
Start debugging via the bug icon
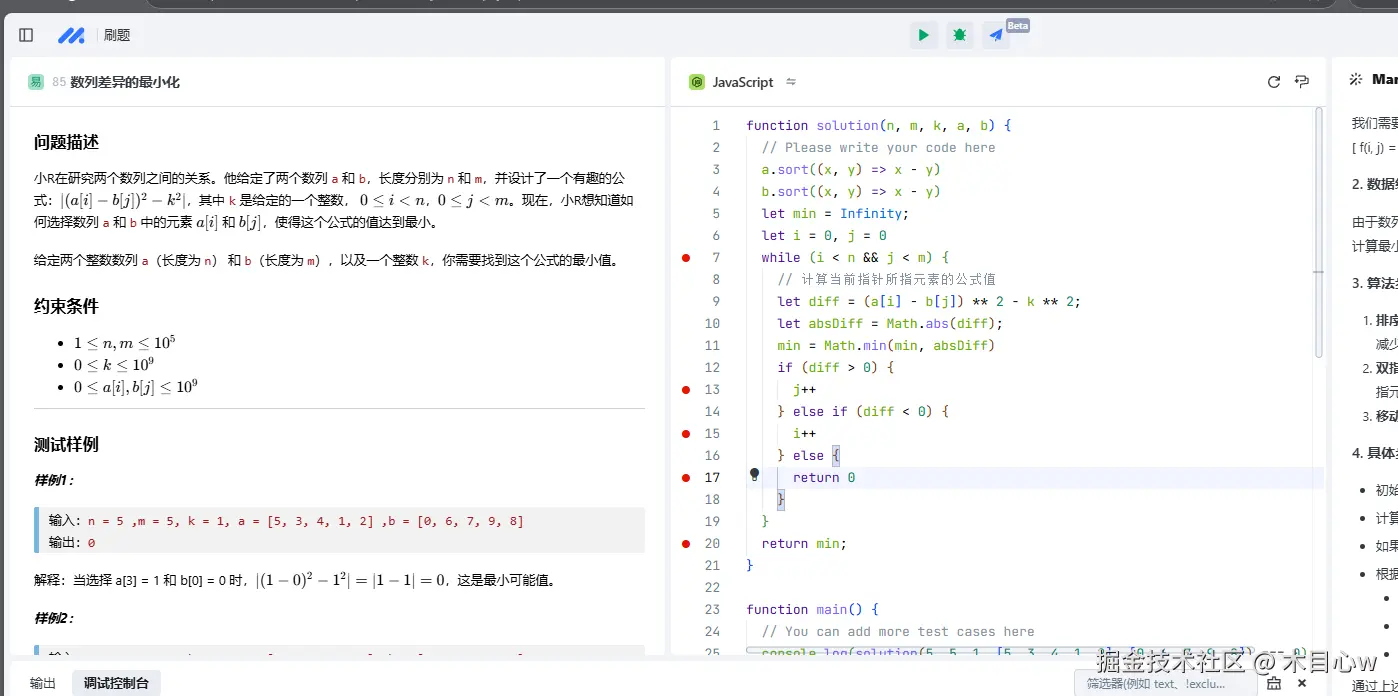[959, 34]
